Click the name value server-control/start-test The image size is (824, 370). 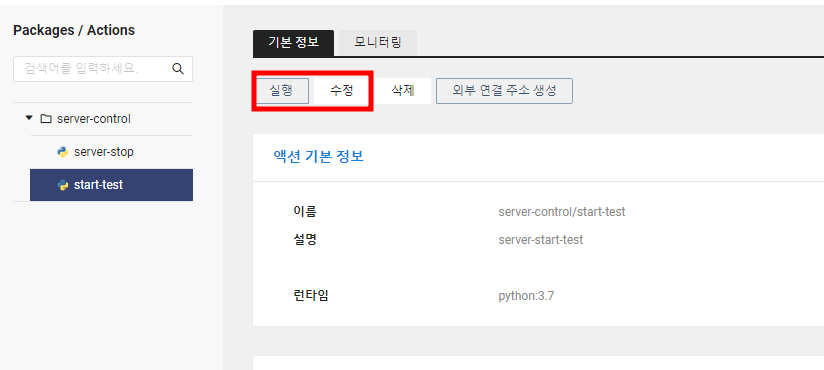[562, 212]
